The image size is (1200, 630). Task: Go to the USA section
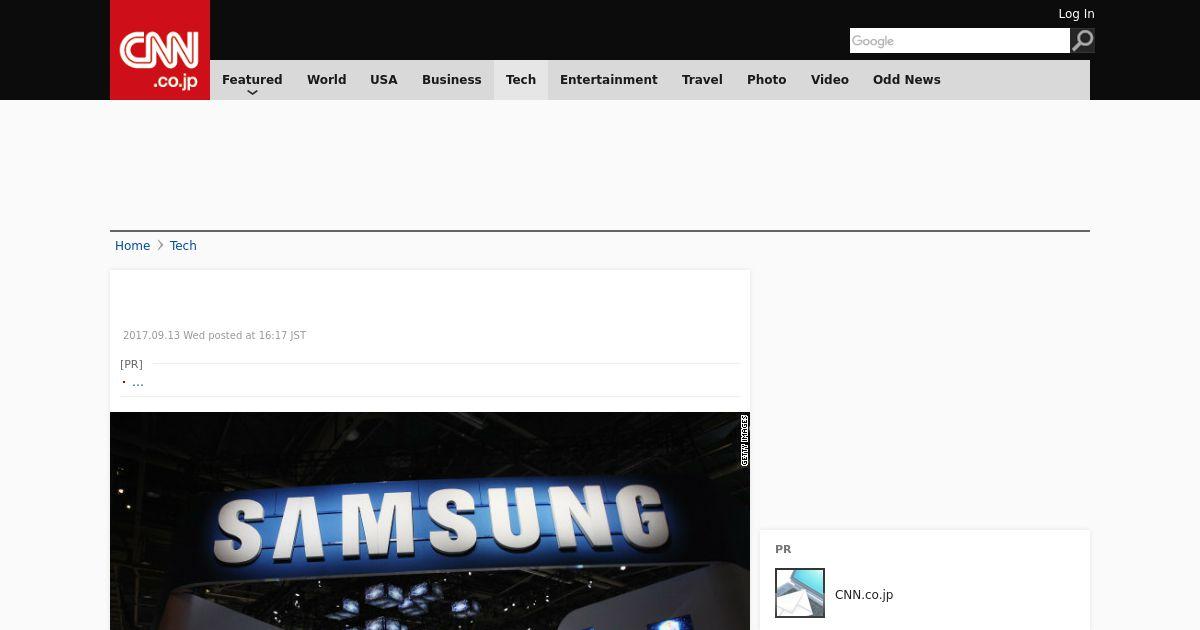(x=384, y=80)
